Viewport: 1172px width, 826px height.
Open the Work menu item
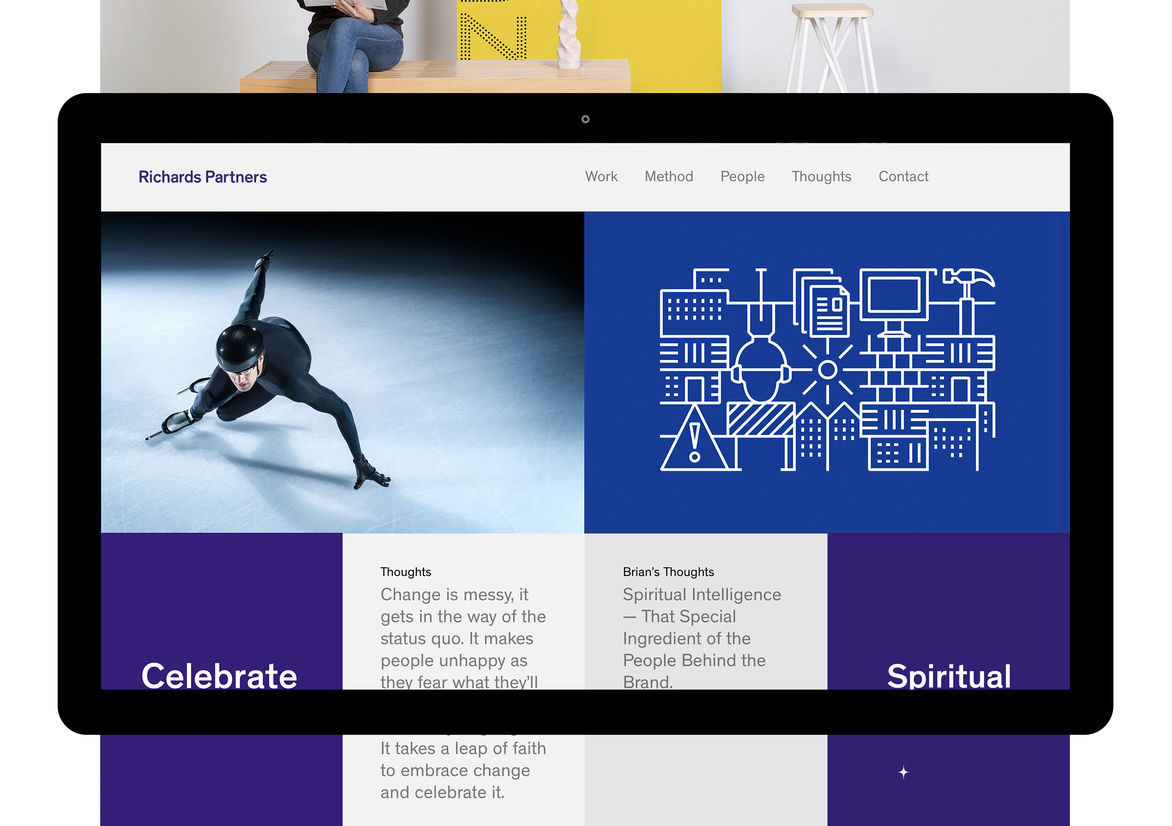601,177
